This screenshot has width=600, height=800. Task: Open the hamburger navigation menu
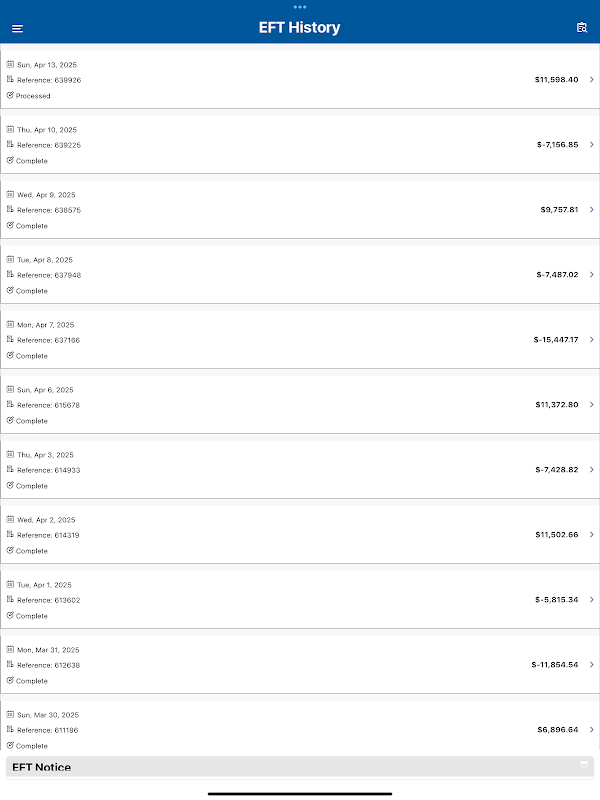pyautogui.click(x=17, y=28)
